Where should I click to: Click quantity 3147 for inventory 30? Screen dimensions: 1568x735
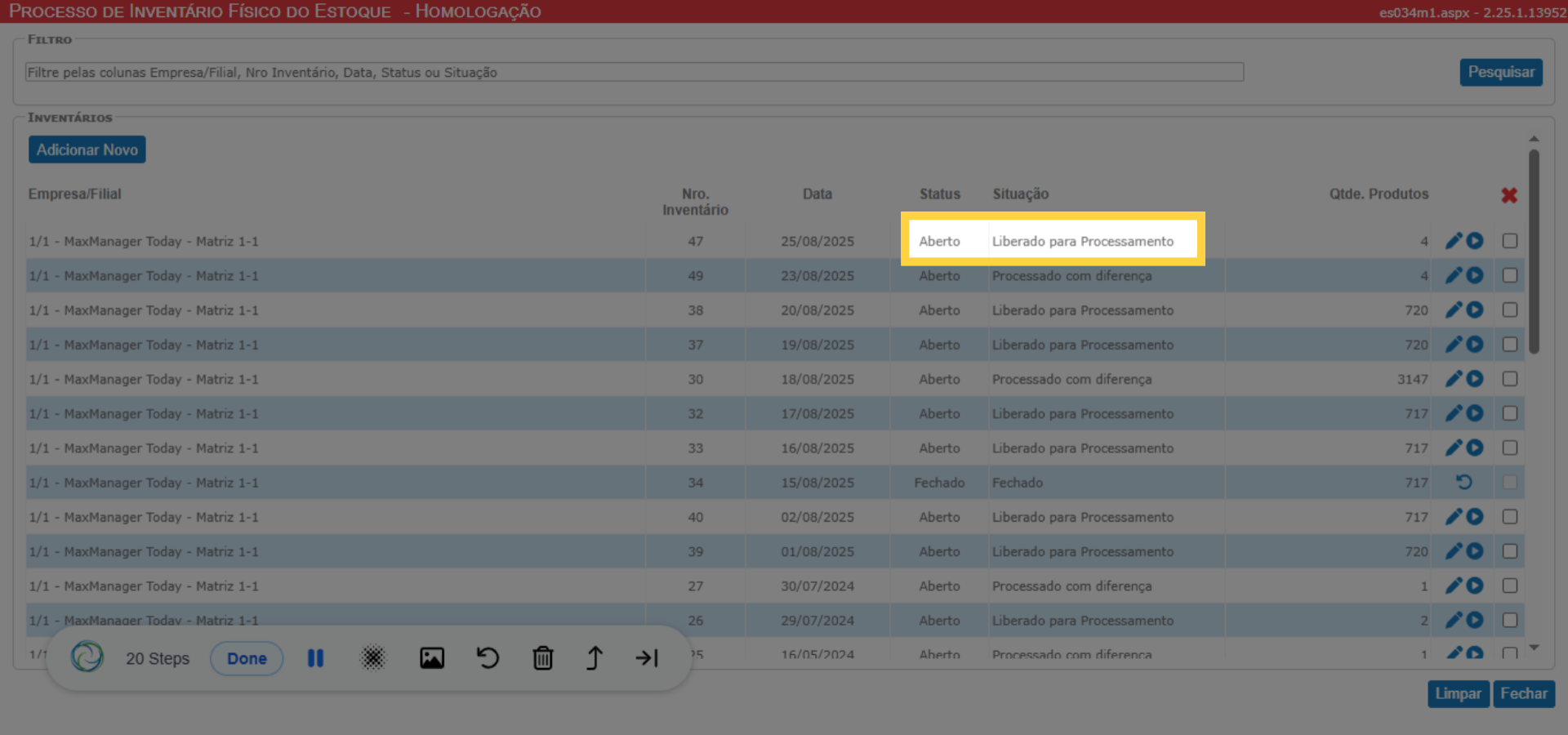click(x=1412, y=379)
